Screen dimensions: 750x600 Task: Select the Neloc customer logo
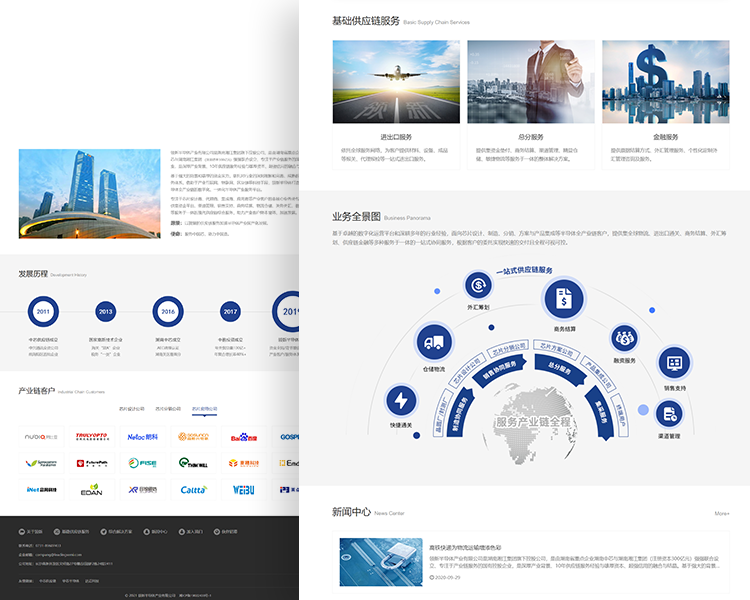coord(143,437)
